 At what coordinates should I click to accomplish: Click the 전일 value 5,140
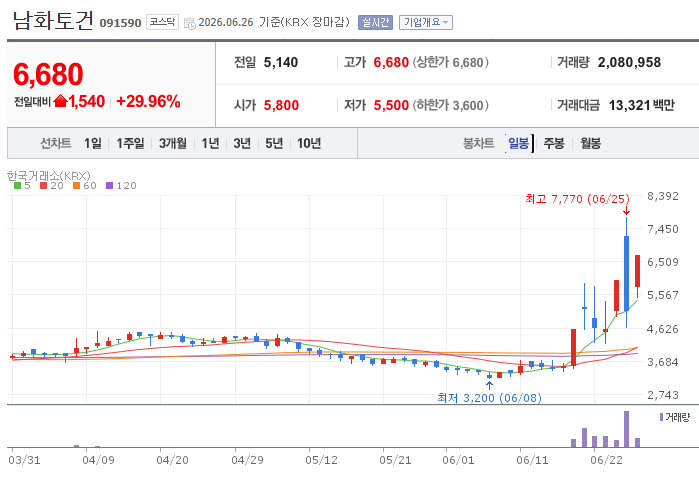[x=281, y=62]
